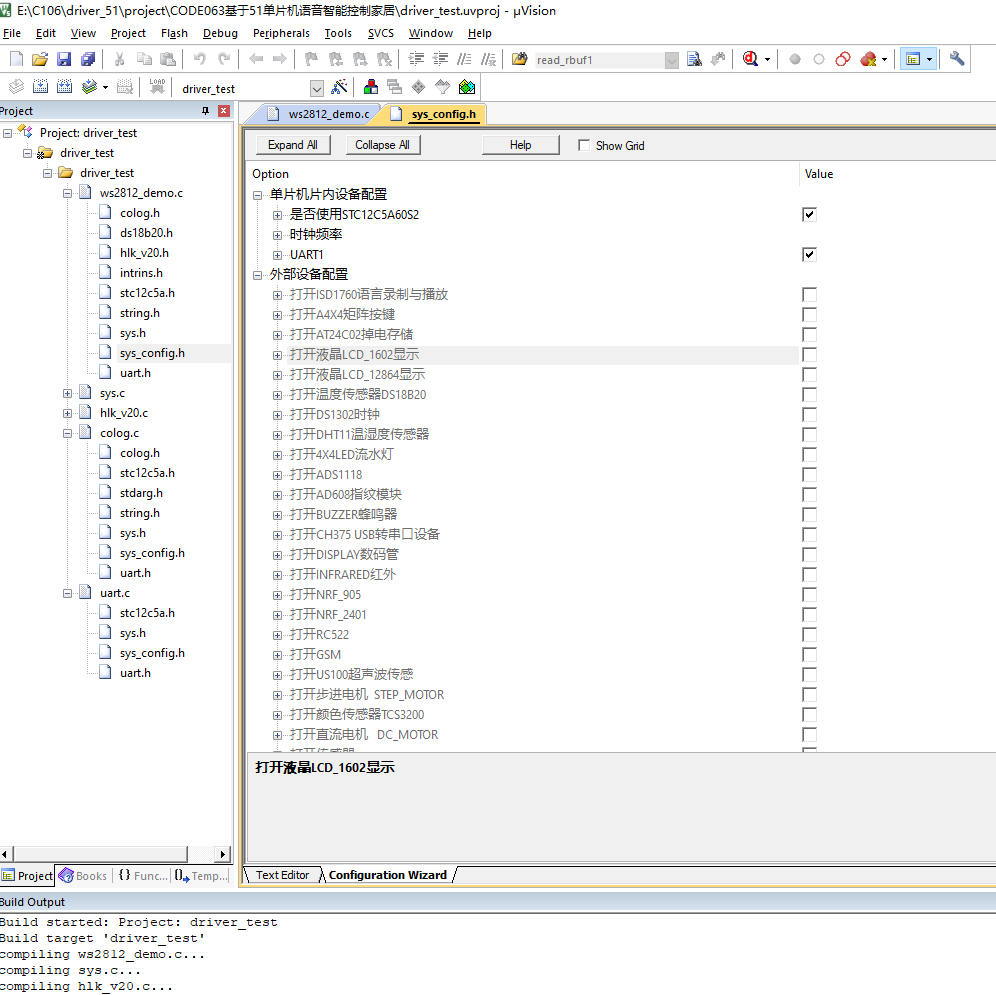996x995 pixels.
Task: Close the Project panel
Action: coord(224,111)
